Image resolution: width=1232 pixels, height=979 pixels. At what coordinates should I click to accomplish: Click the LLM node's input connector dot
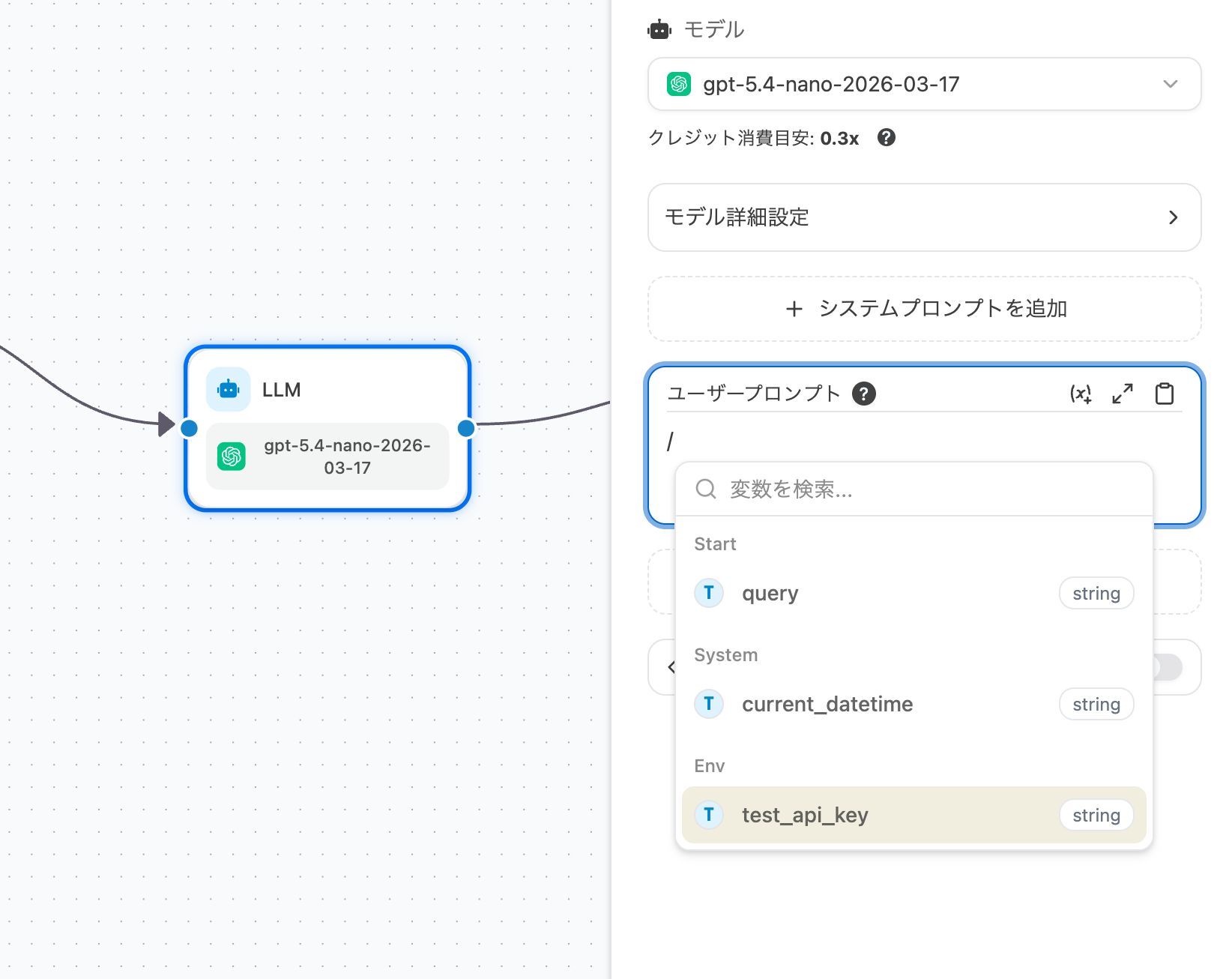pyautogui.click(x=190, y=428)
